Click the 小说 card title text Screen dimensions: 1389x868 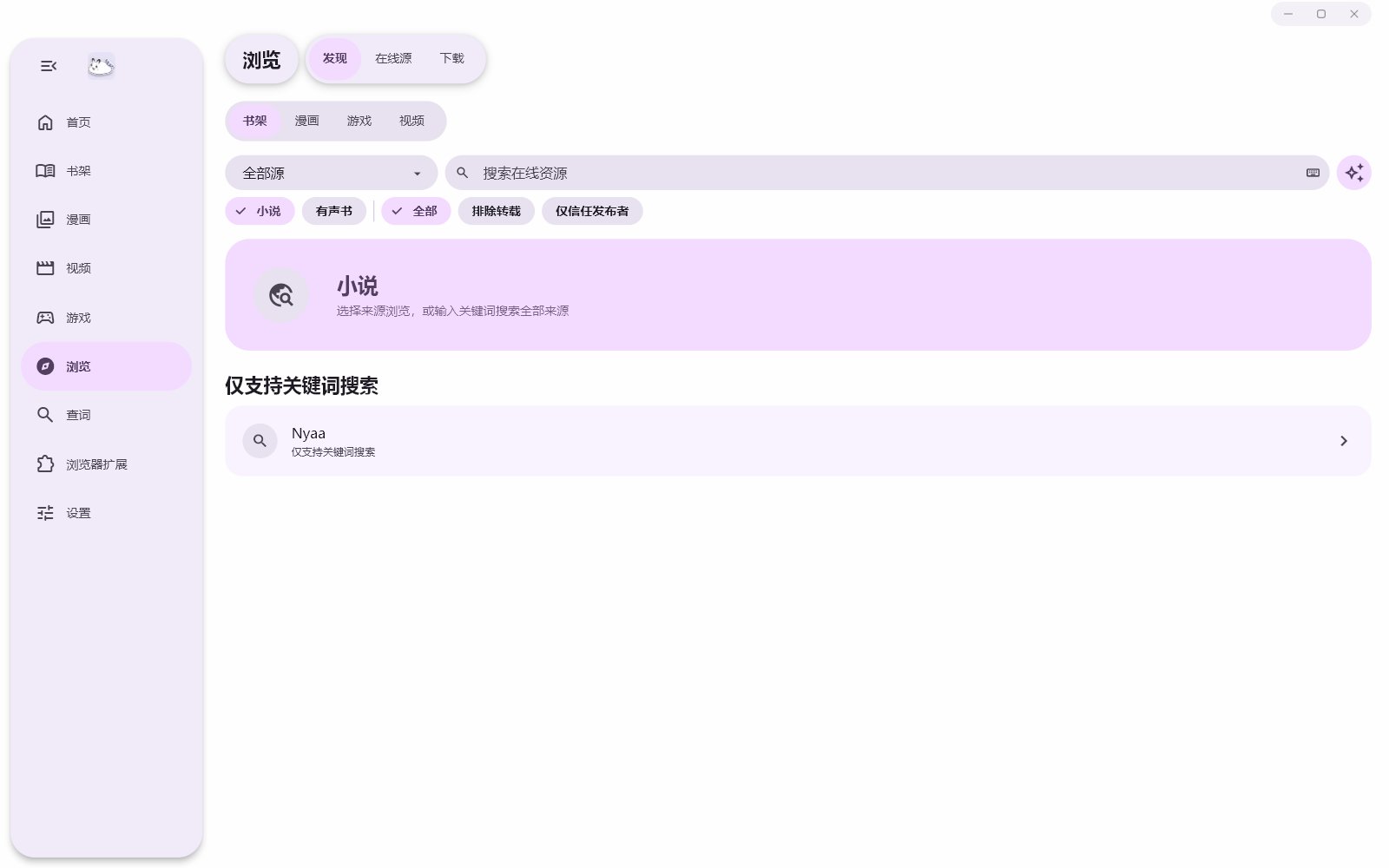[x=358, y=286]
